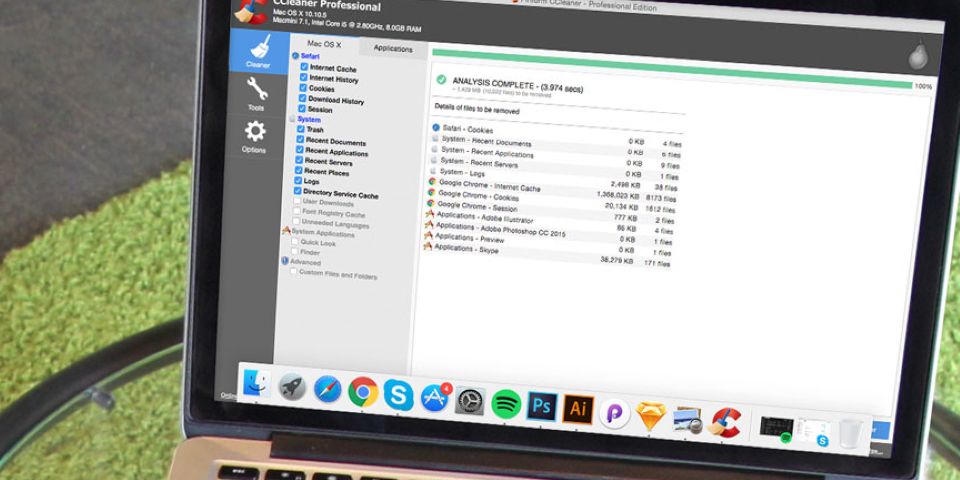960x480 pixels.
Task: Open the Cleaner section in sidebar
Action: pos(259,51)
